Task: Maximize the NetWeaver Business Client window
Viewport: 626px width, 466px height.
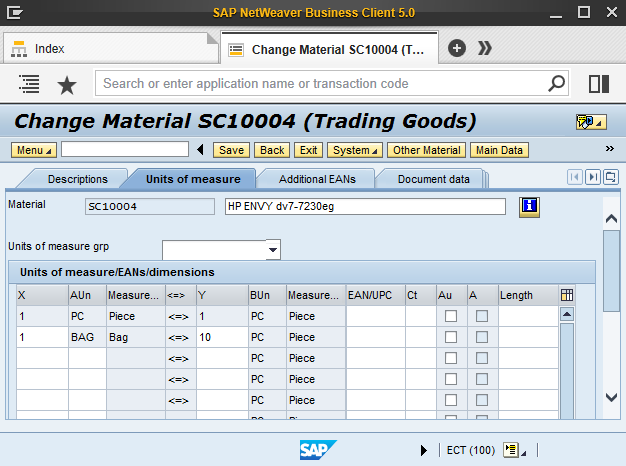Action: click(584, 12)
